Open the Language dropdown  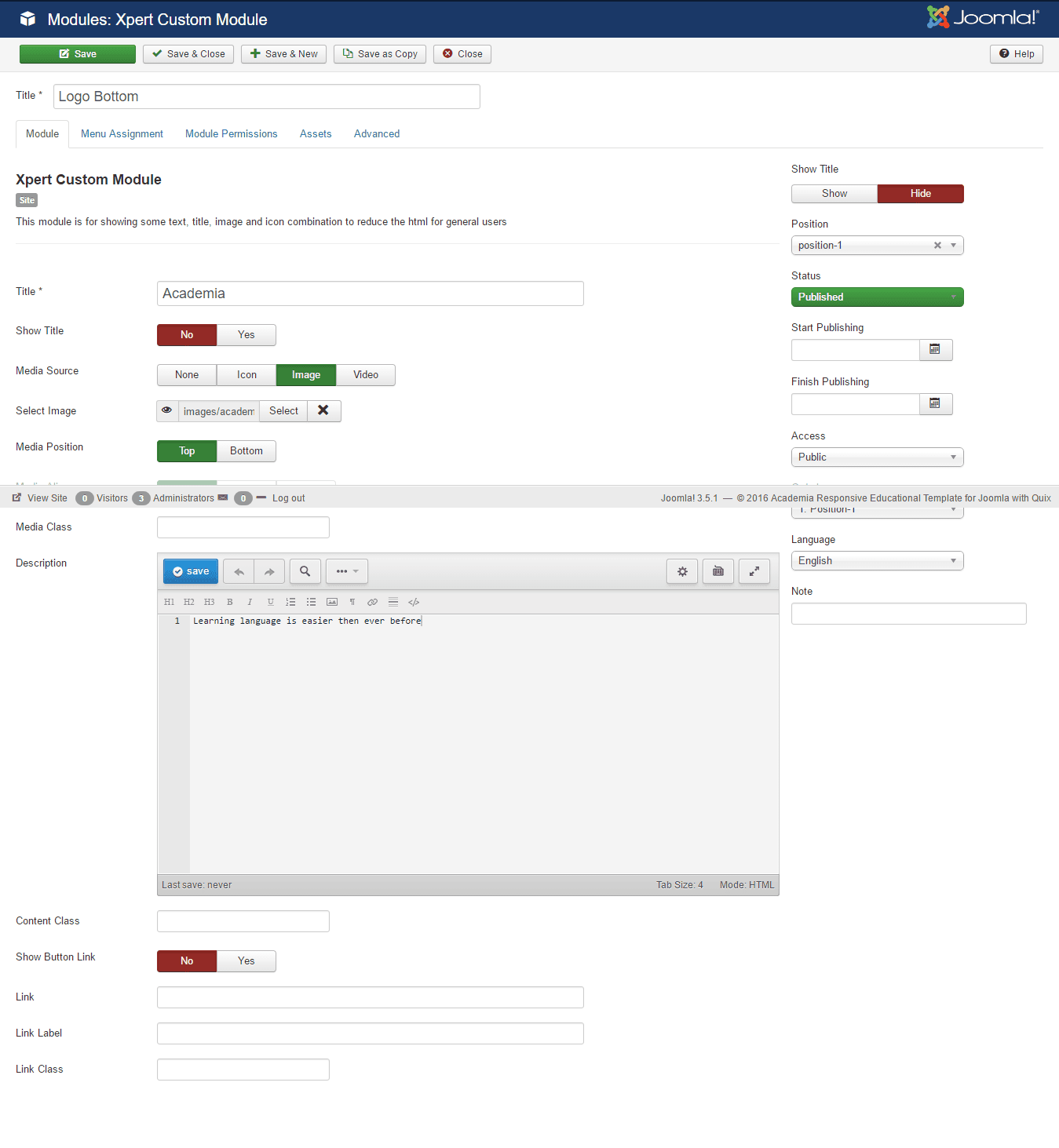[877, 560]
